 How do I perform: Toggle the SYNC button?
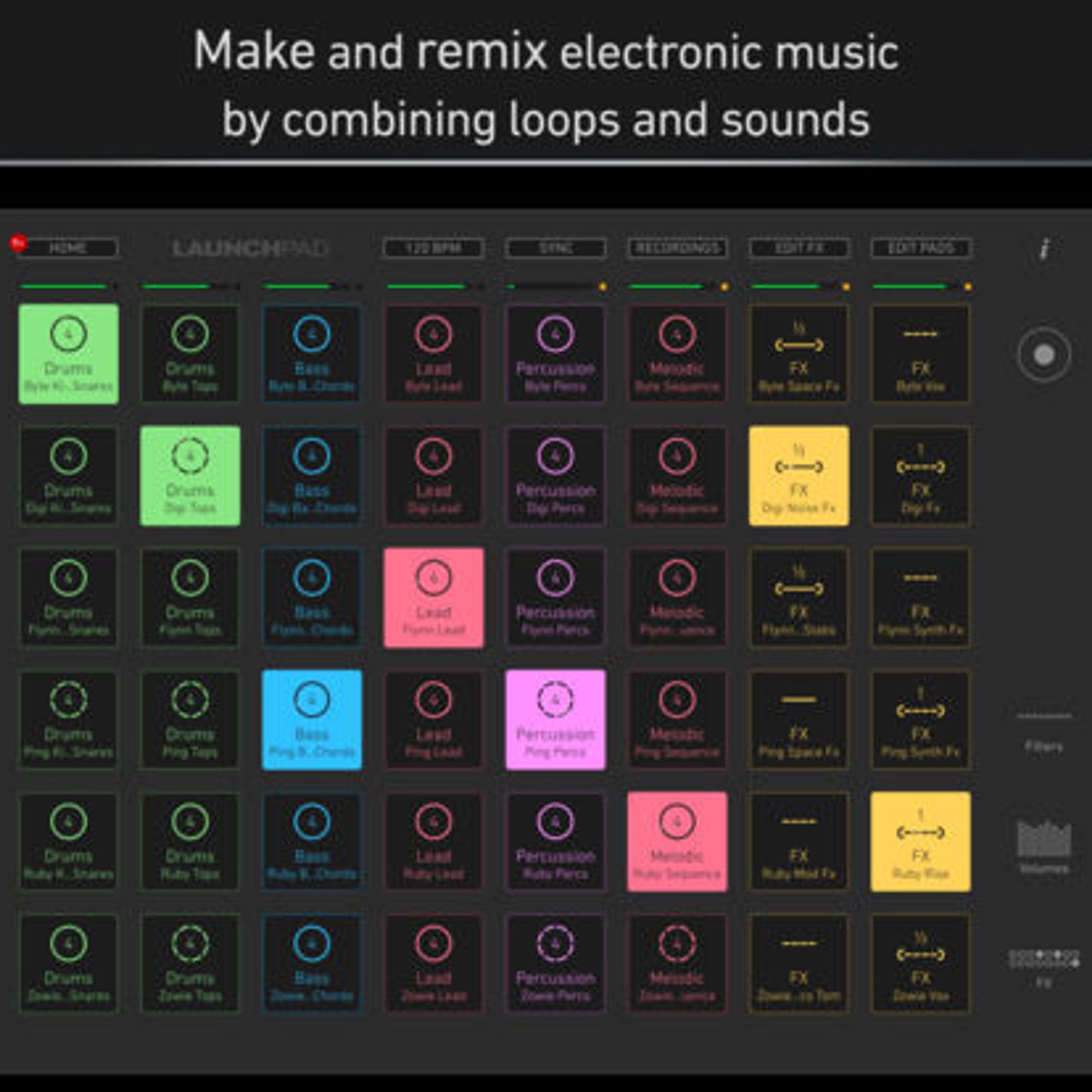coord(556,248)
